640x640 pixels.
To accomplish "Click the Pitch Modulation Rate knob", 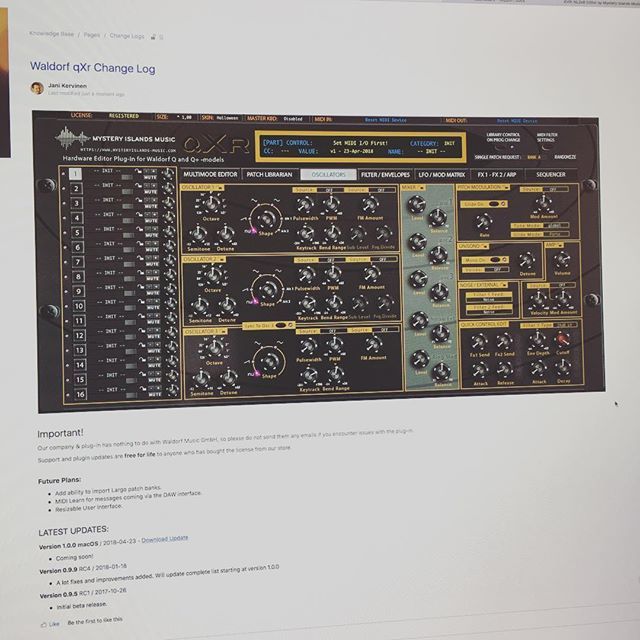I will (484, 222).
